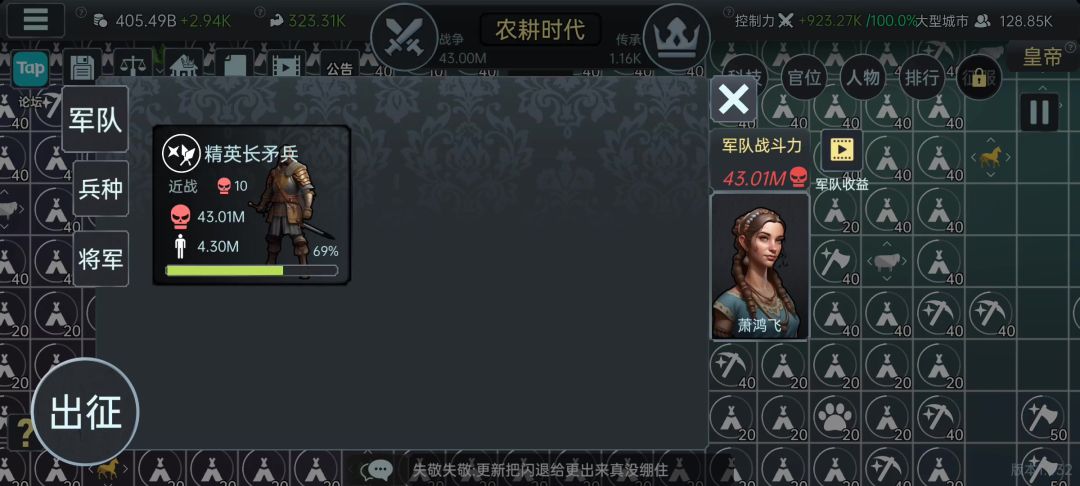Switch to the 兵种 tab
1080x486 pixels.
[x=101, y=189]
